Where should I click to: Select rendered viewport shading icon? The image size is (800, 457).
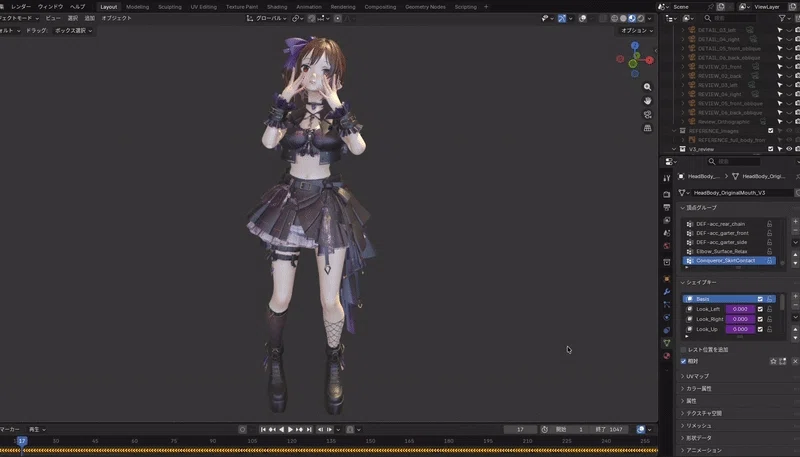tap(640, 18)
